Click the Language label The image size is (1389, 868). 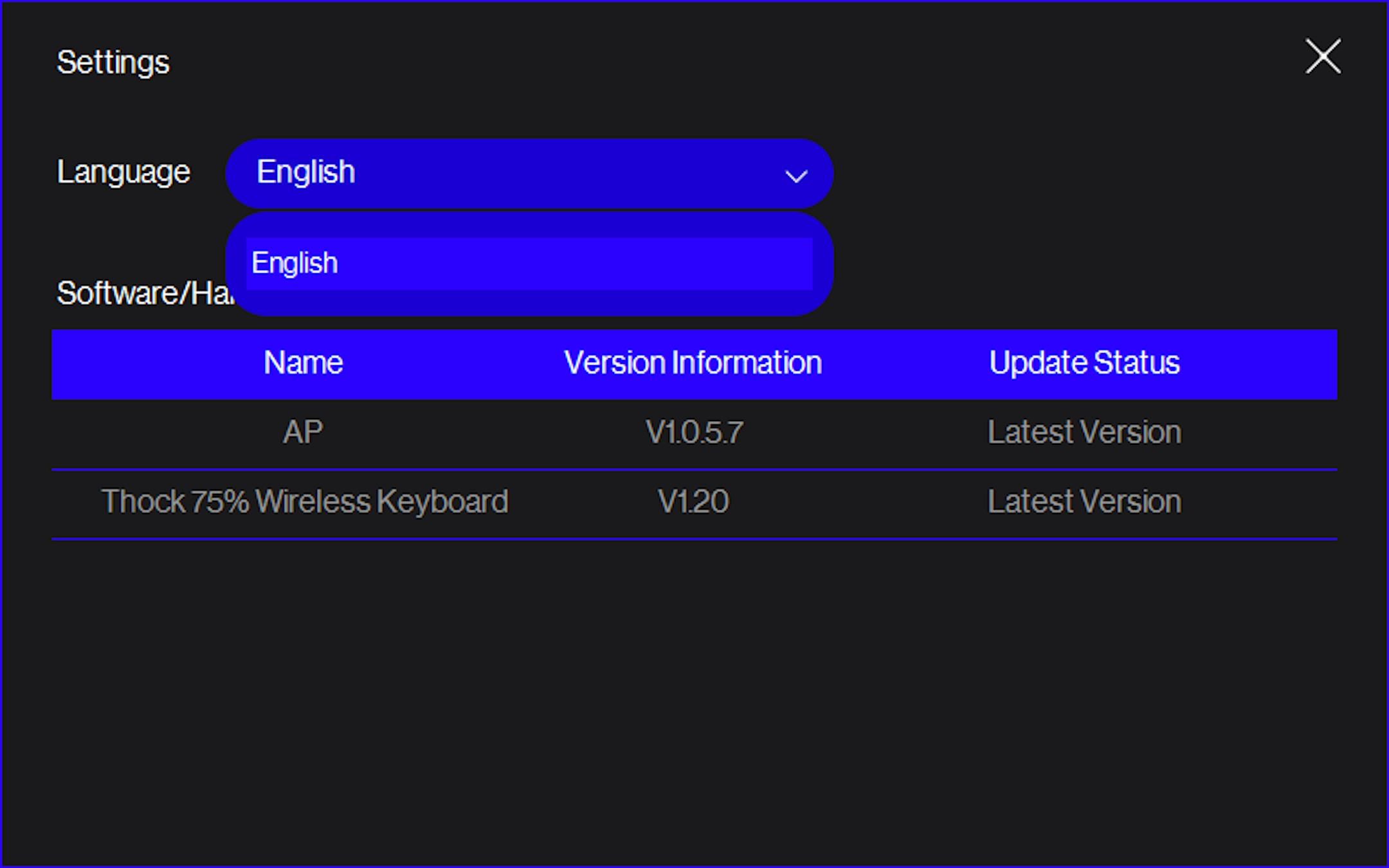123,172
